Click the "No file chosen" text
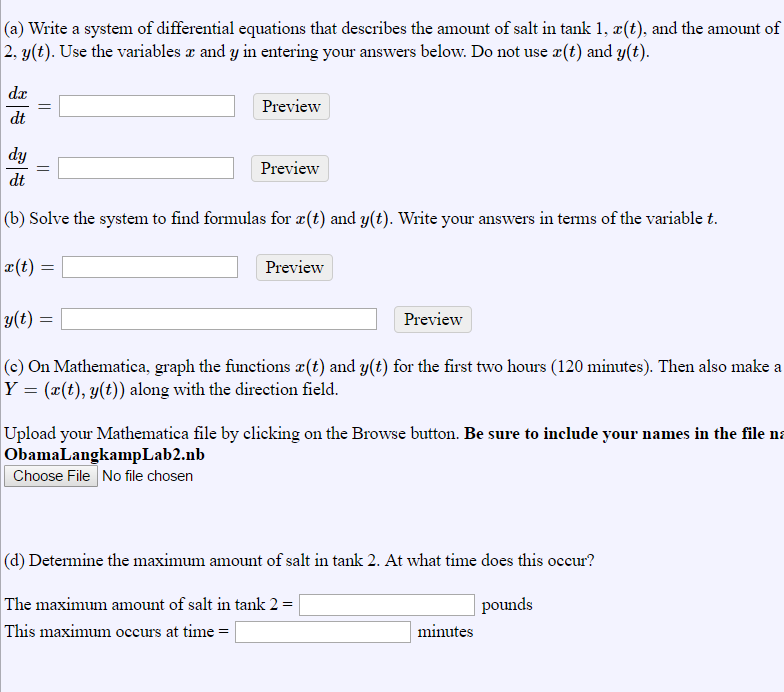 click(x=148, y=476)
